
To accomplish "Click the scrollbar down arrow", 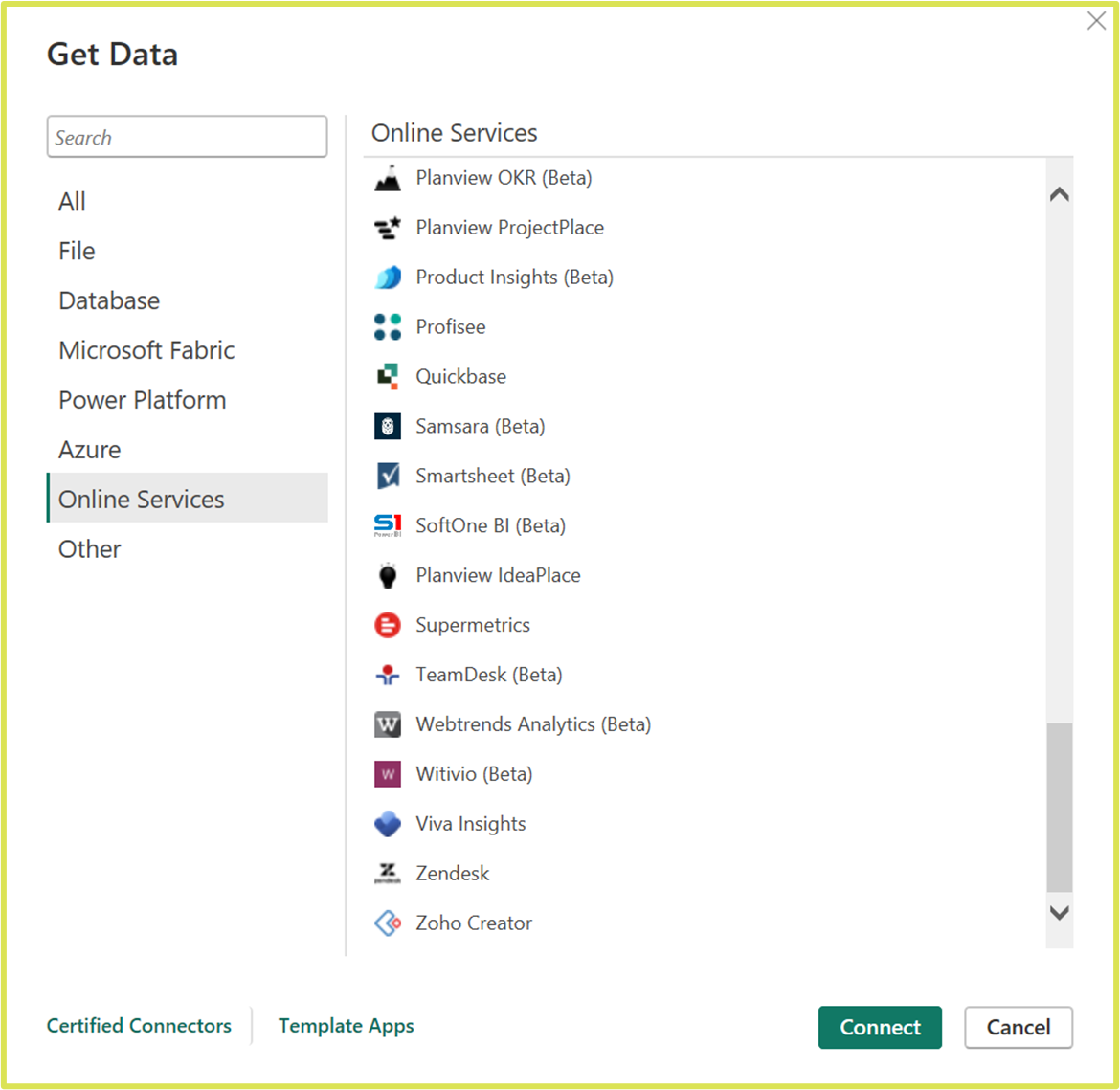I will pyautogui.click(x=1060, y=913).
